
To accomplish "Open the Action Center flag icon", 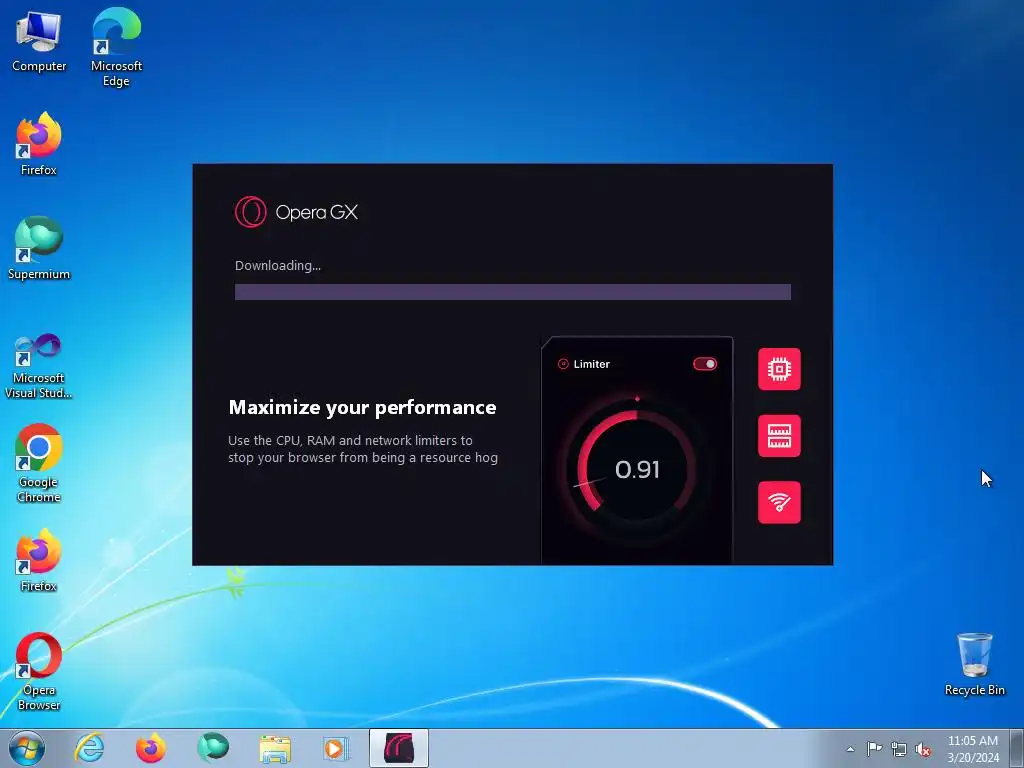I will pyautogui.click(x=874, y=749).
